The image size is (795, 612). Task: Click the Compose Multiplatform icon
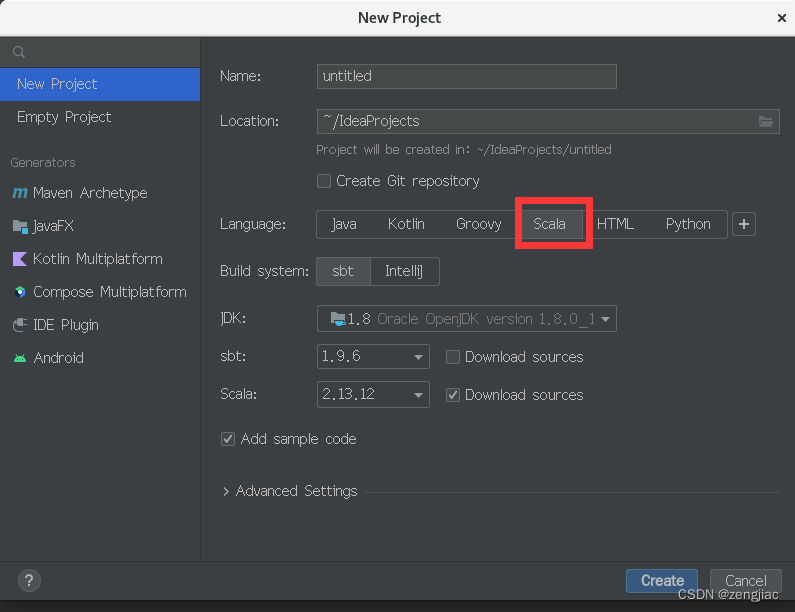point(20,292)
